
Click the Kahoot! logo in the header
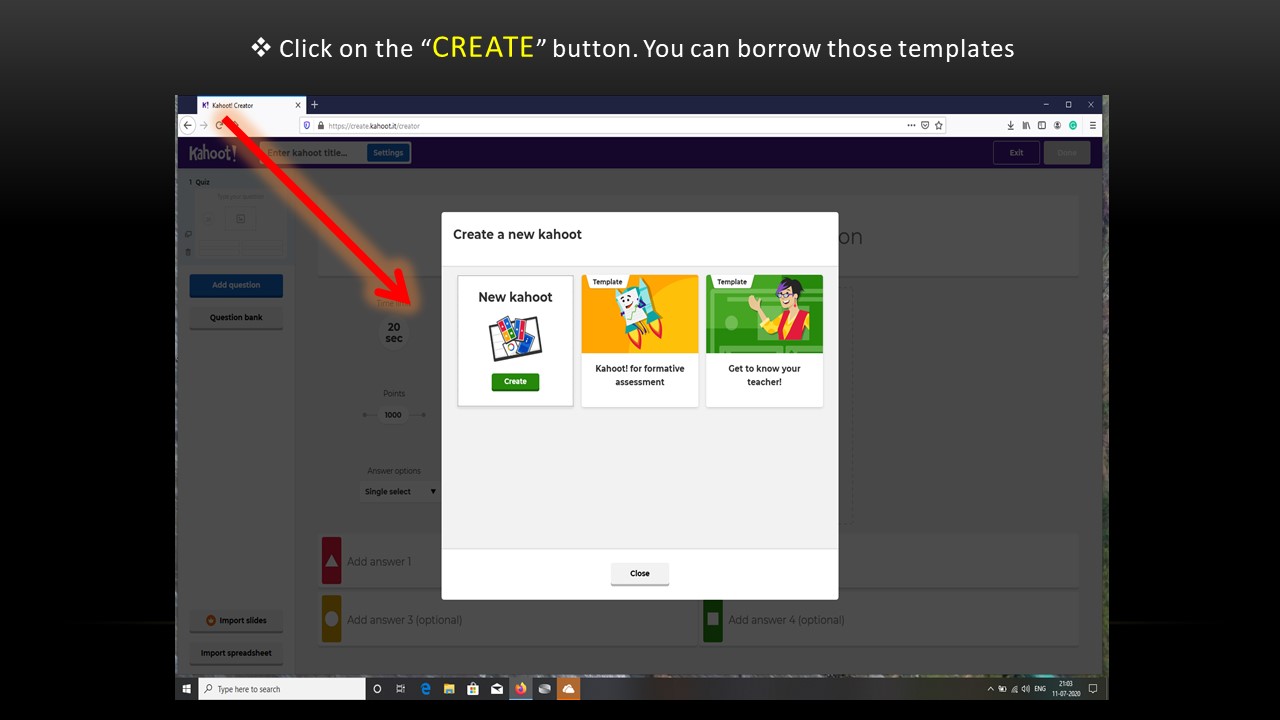point(212,153)
